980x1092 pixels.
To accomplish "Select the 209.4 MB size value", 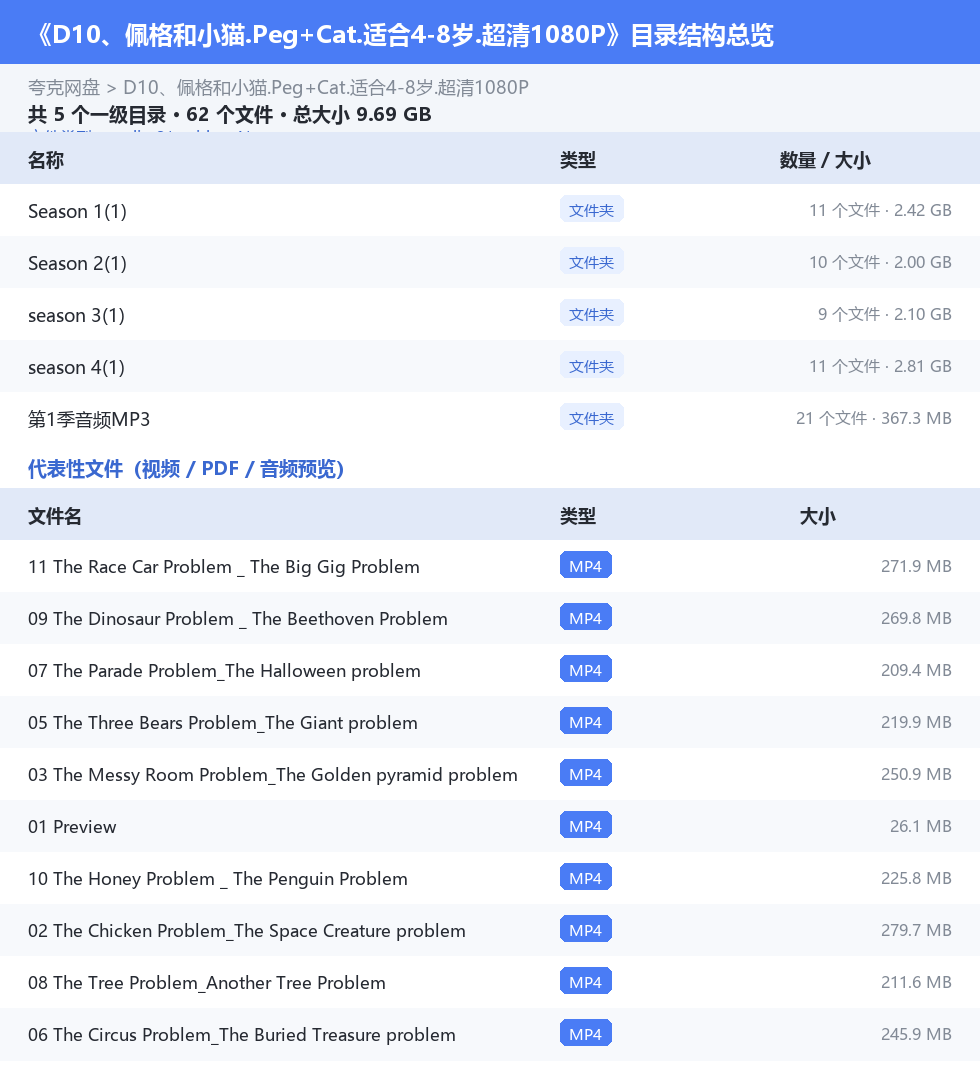I will 916,670.
